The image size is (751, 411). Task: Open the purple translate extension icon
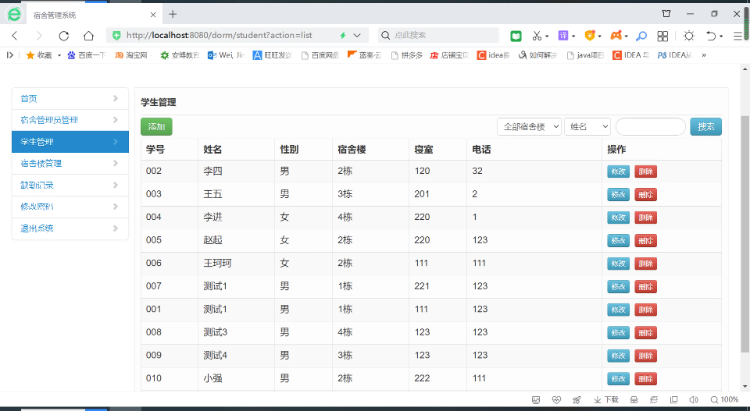(x=563, y=35)
